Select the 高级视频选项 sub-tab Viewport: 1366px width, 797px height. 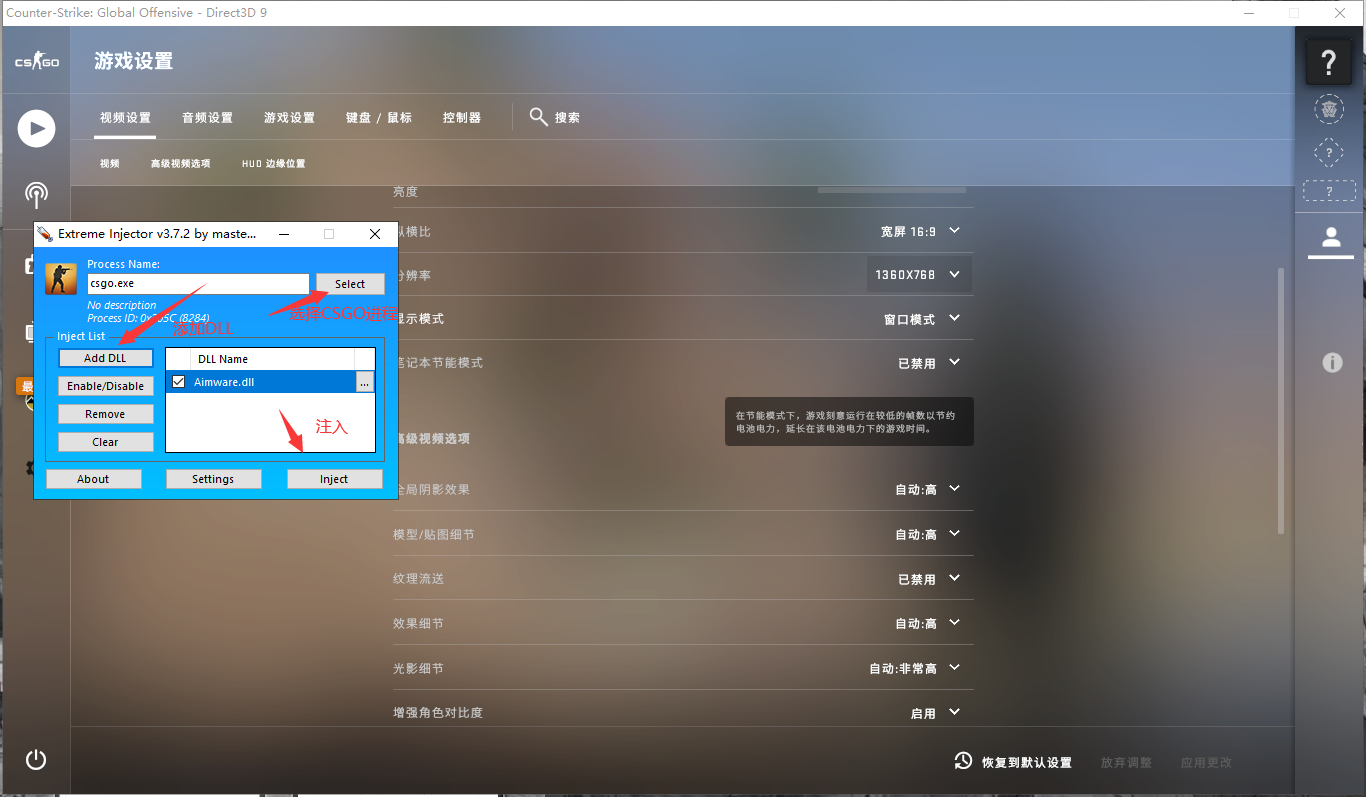click(x=180, y=163)
